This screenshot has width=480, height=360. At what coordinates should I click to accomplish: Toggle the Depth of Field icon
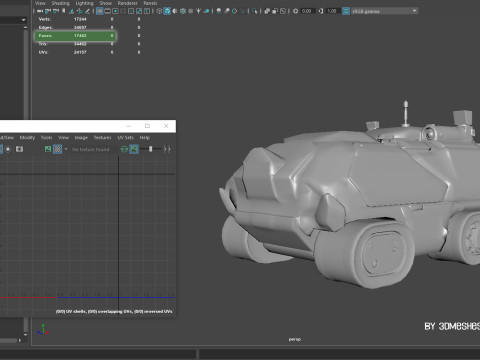243,11
